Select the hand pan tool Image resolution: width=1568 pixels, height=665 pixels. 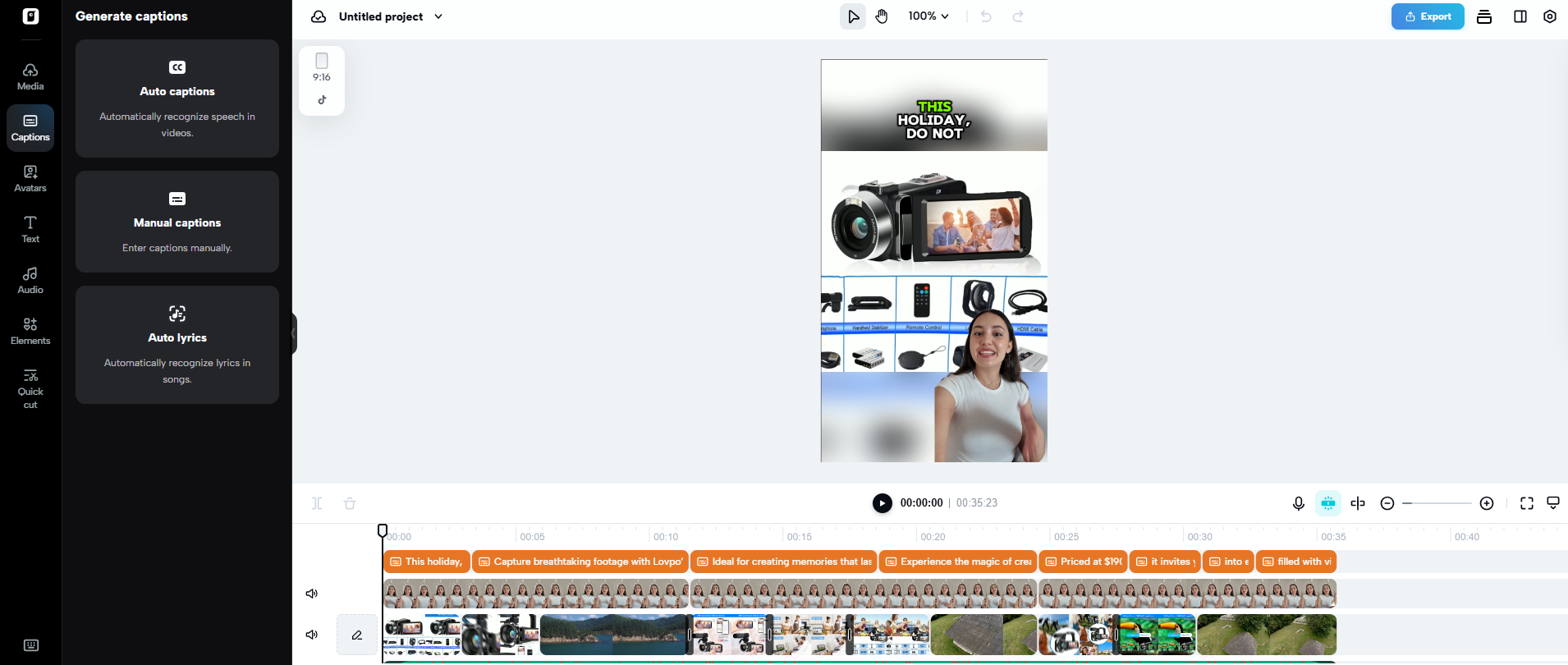point(882,16)
